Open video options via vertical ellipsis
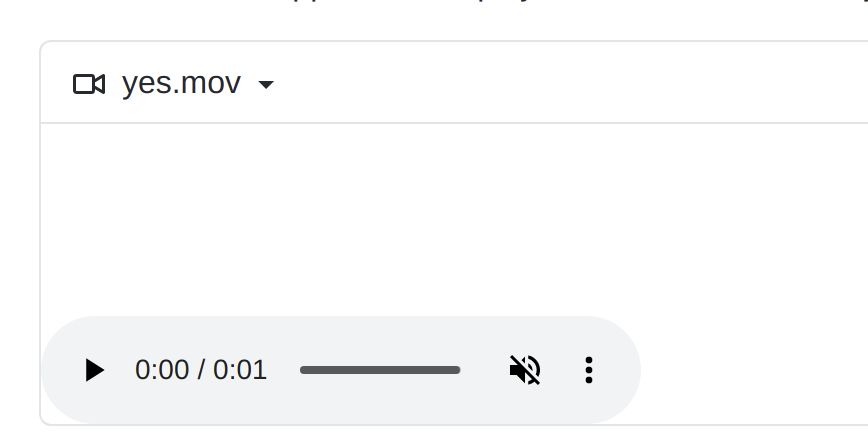The height and width of the screenshot is (448, 868). 588,370
